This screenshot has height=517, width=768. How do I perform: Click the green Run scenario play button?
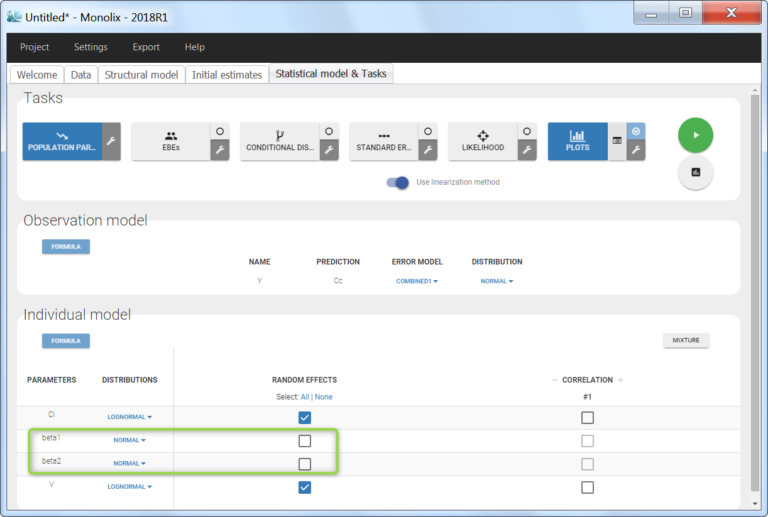click(x=695, y=135)
